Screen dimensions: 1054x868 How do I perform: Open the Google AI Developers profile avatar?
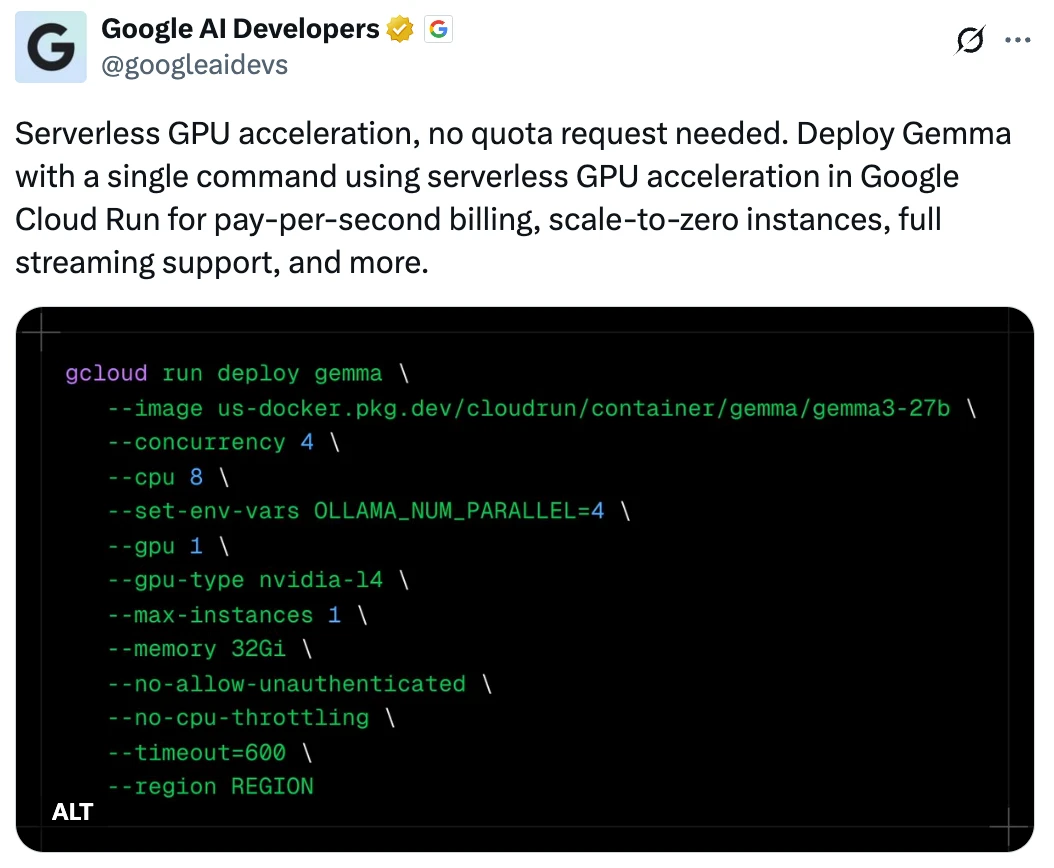pos(51,47)
